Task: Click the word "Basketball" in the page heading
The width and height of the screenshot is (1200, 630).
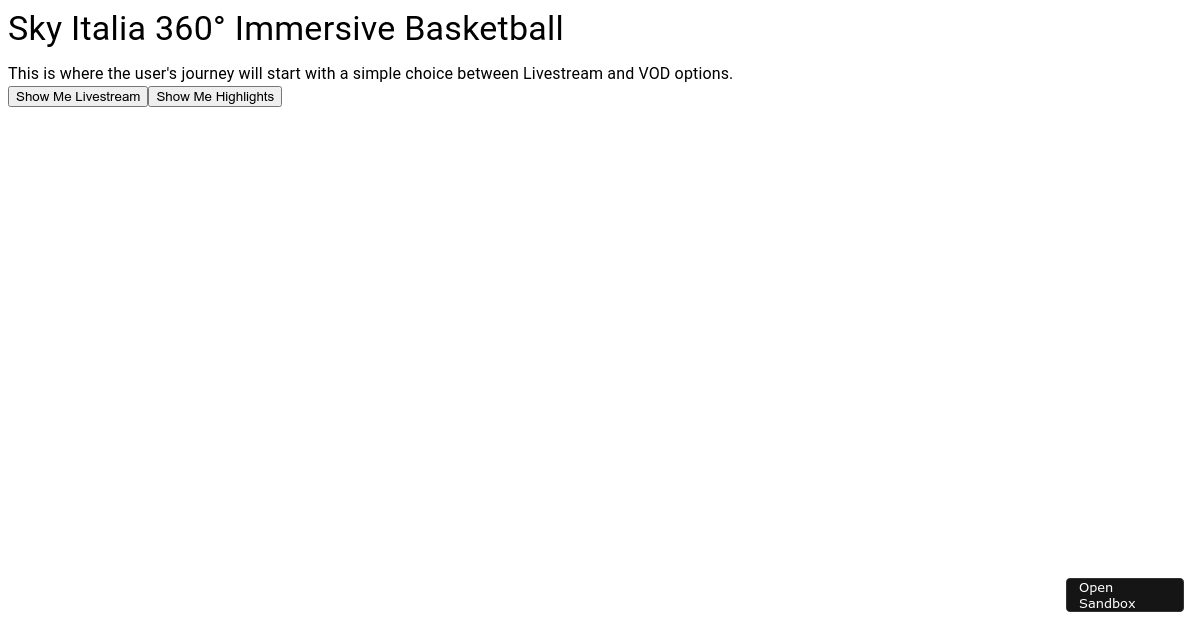Action: pyautogui.click(x=484, y=29)
